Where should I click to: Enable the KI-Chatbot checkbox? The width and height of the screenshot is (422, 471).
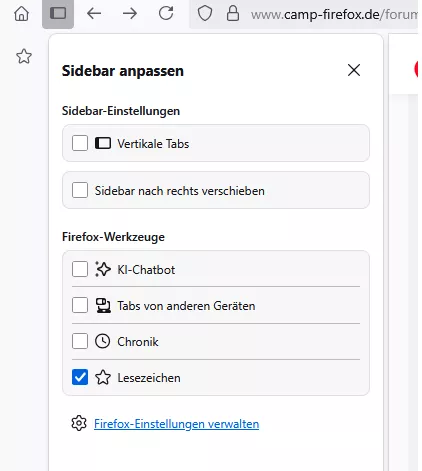pyautogui.click(x=80, y=269)
